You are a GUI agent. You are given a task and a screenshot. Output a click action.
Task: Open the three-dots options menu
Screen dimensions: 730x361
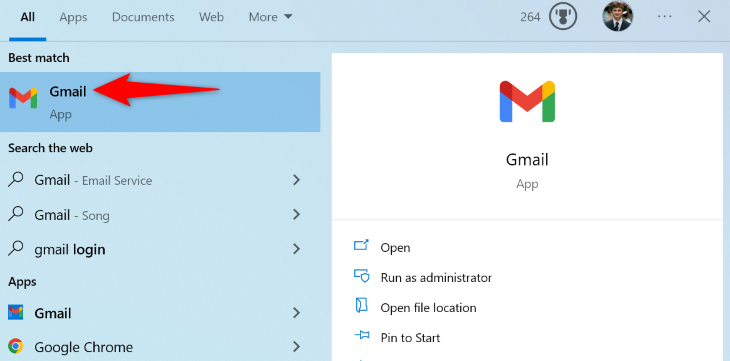pyautogui.click(x=664, y=17)
